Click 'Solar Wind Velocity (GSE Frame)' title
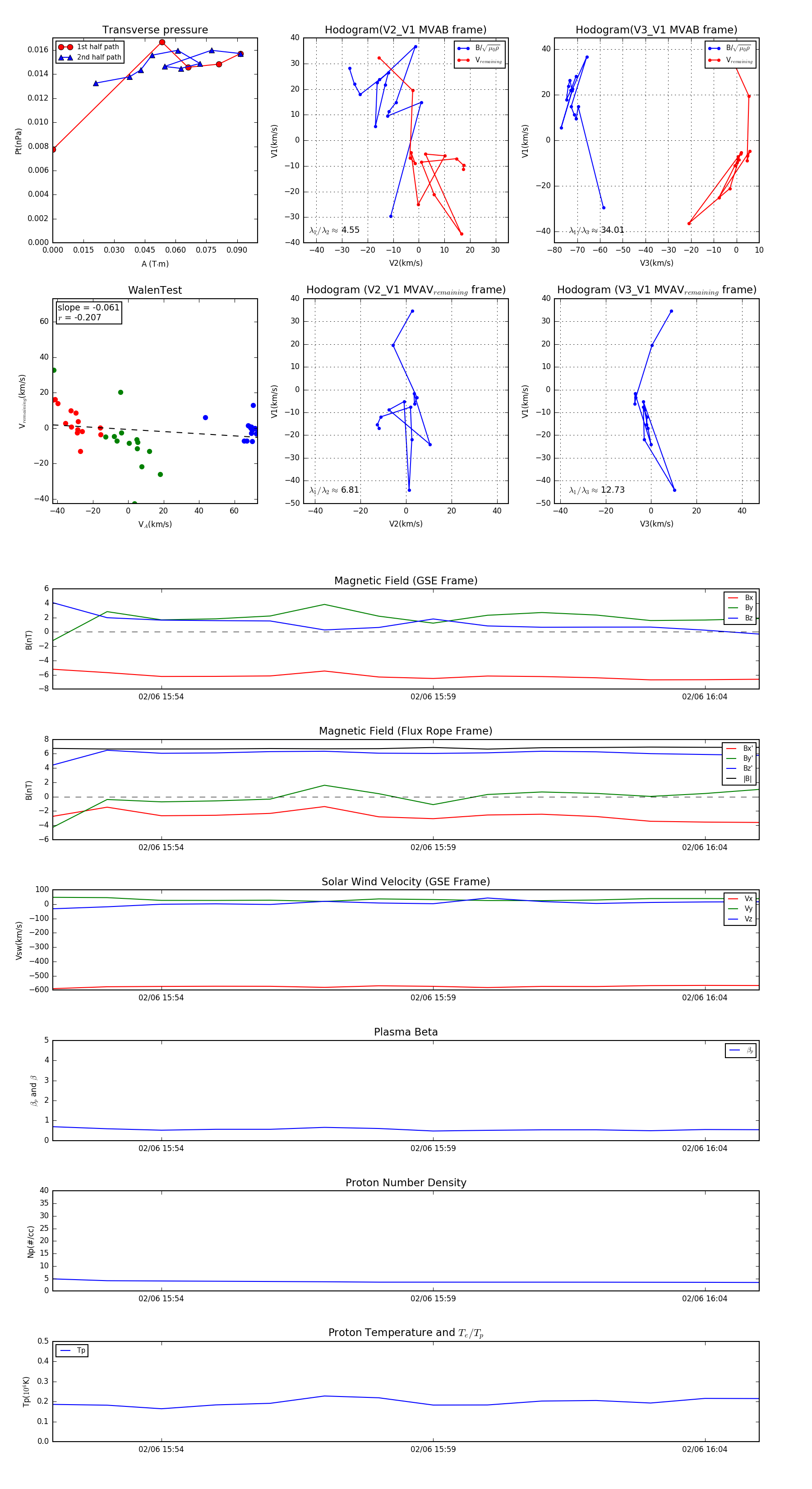812x1489 pixels. [x=406, y=882]
